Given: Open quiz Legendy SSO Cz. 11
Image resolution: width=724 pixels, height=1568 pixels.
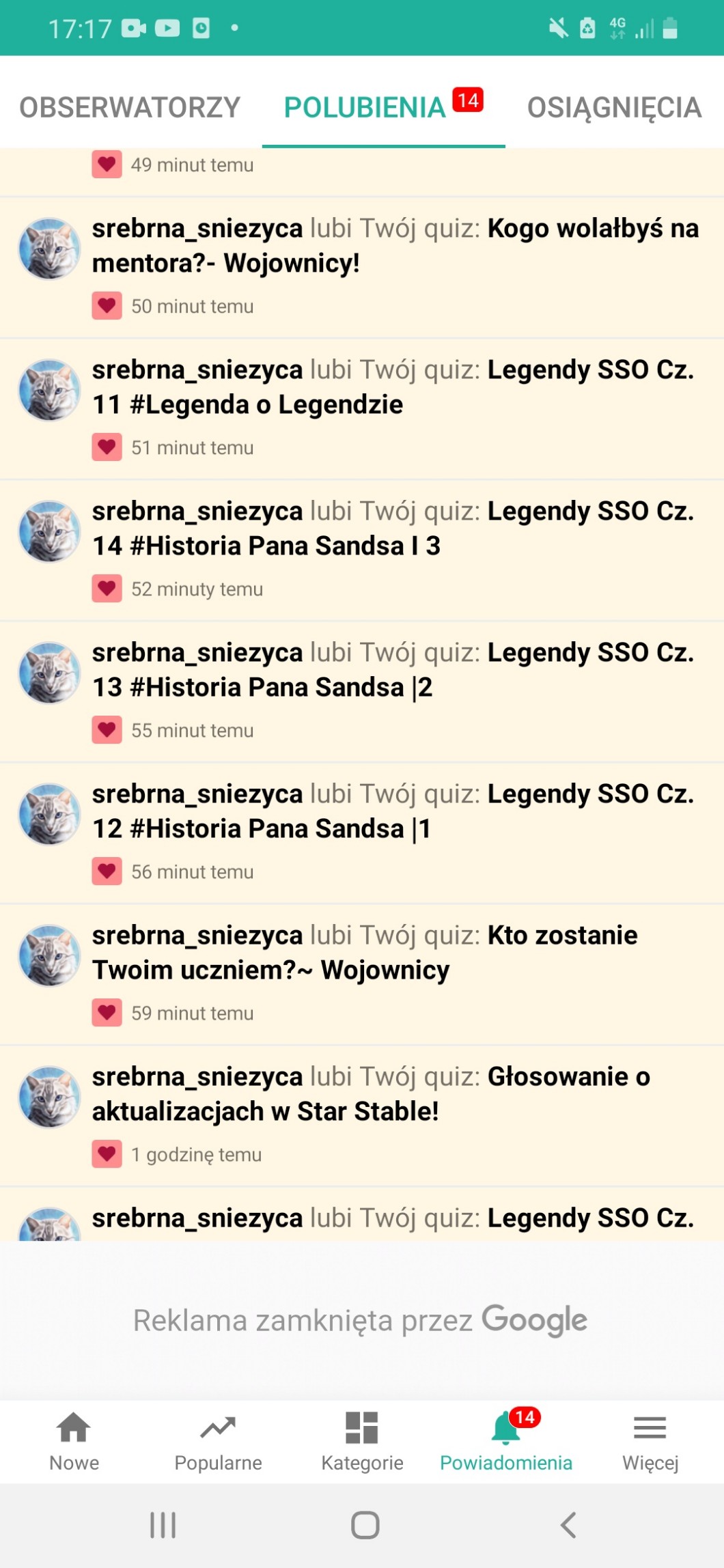Looking at the screenshot, I should click(x=393, y=387).
